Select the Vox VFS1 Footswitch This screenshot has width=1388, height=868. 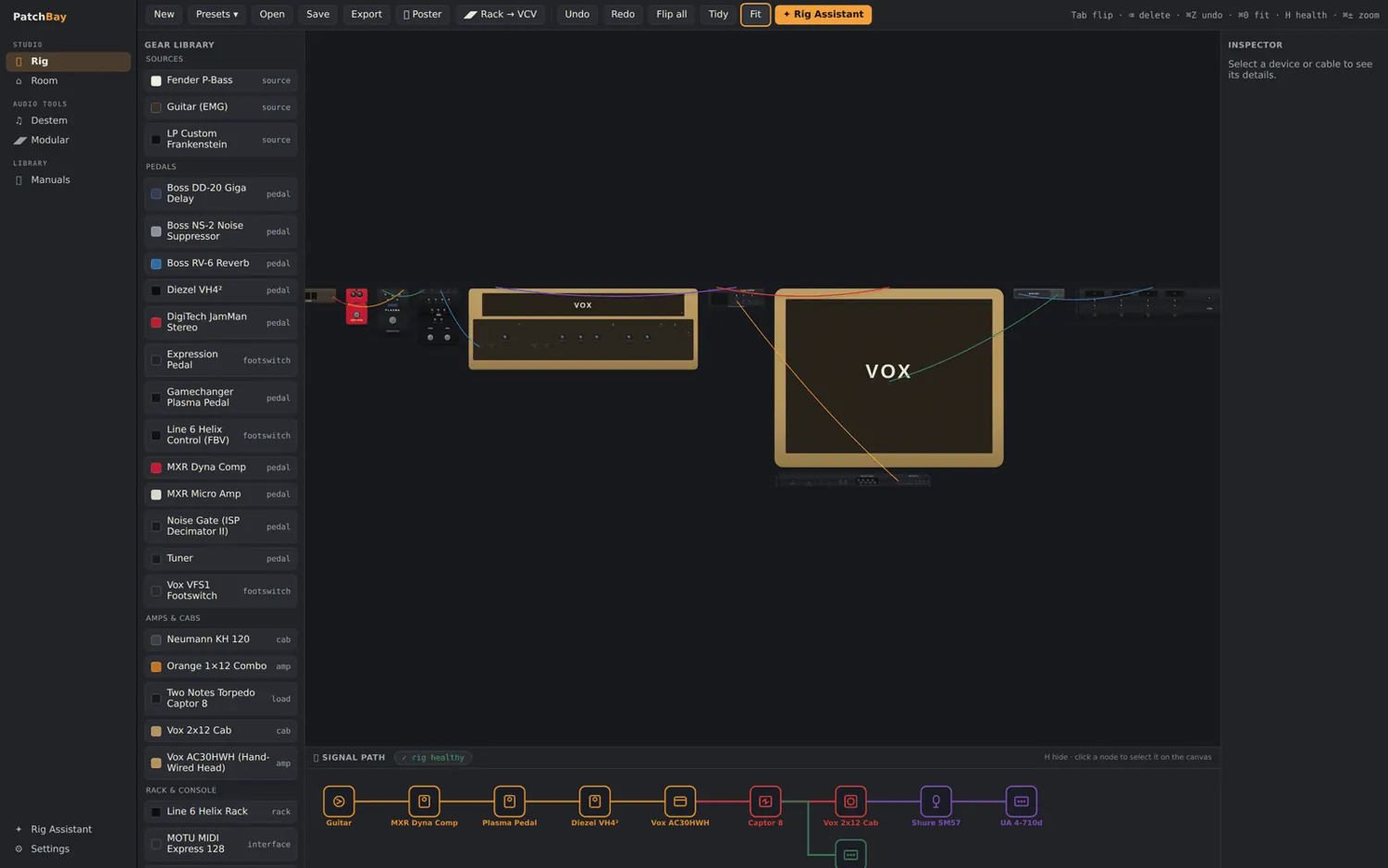pyautogui.click(x=221, y=590)
